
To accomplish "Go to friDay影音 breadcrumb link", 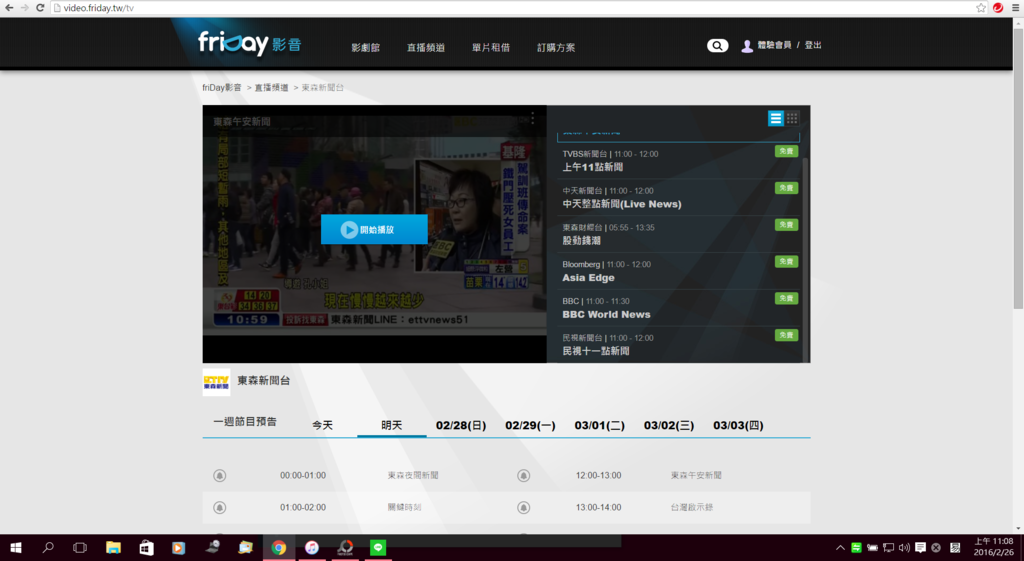I will coord(221,88).
